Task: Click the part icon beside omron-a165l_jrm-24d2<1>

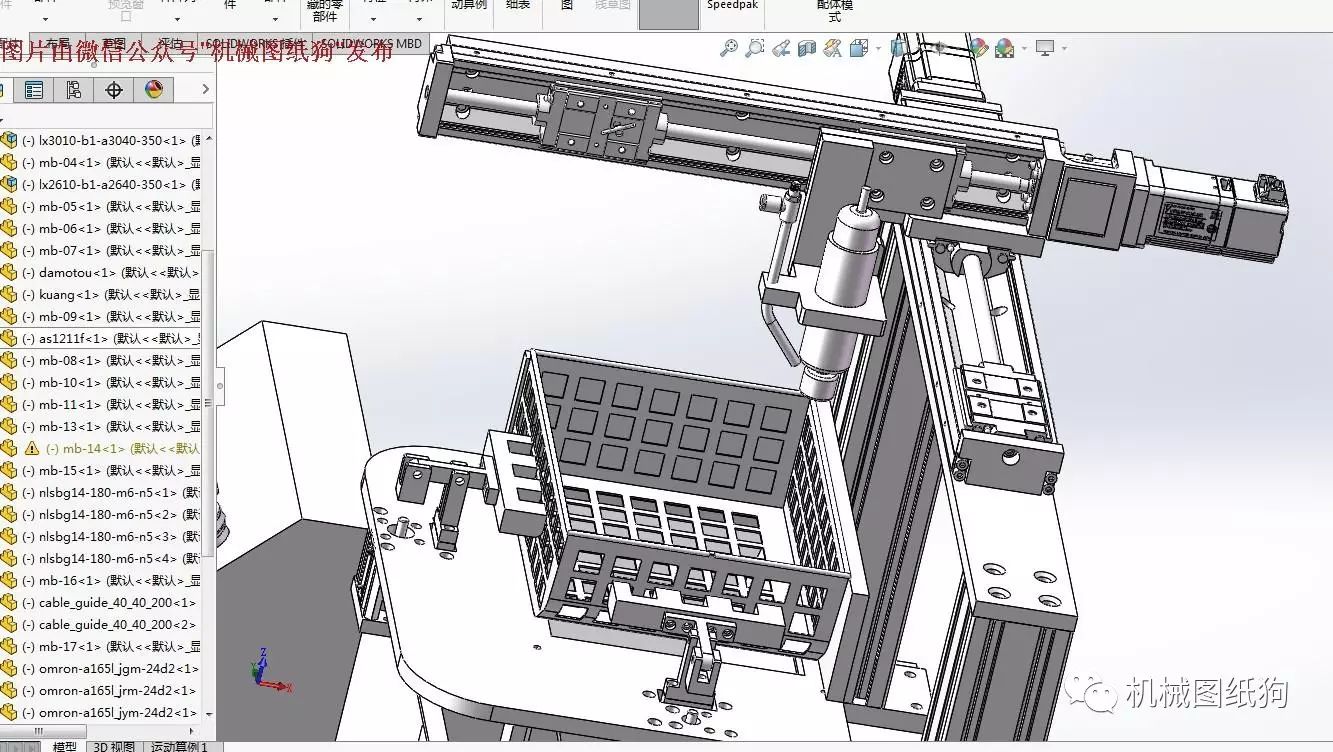Action: (9, 691)
